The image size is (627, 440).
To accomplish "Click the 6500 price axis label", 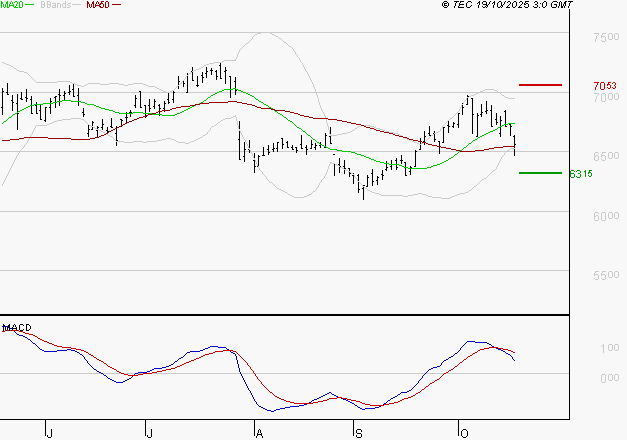I will [x=606, y=156].
